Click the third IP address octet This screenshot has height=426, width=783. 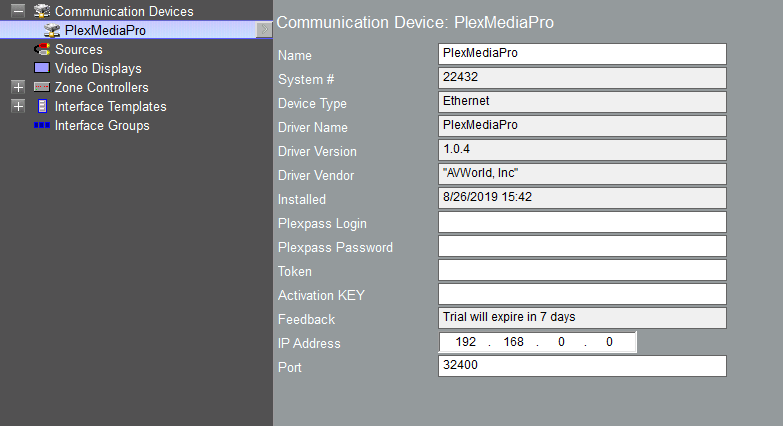tap(561, 342)
